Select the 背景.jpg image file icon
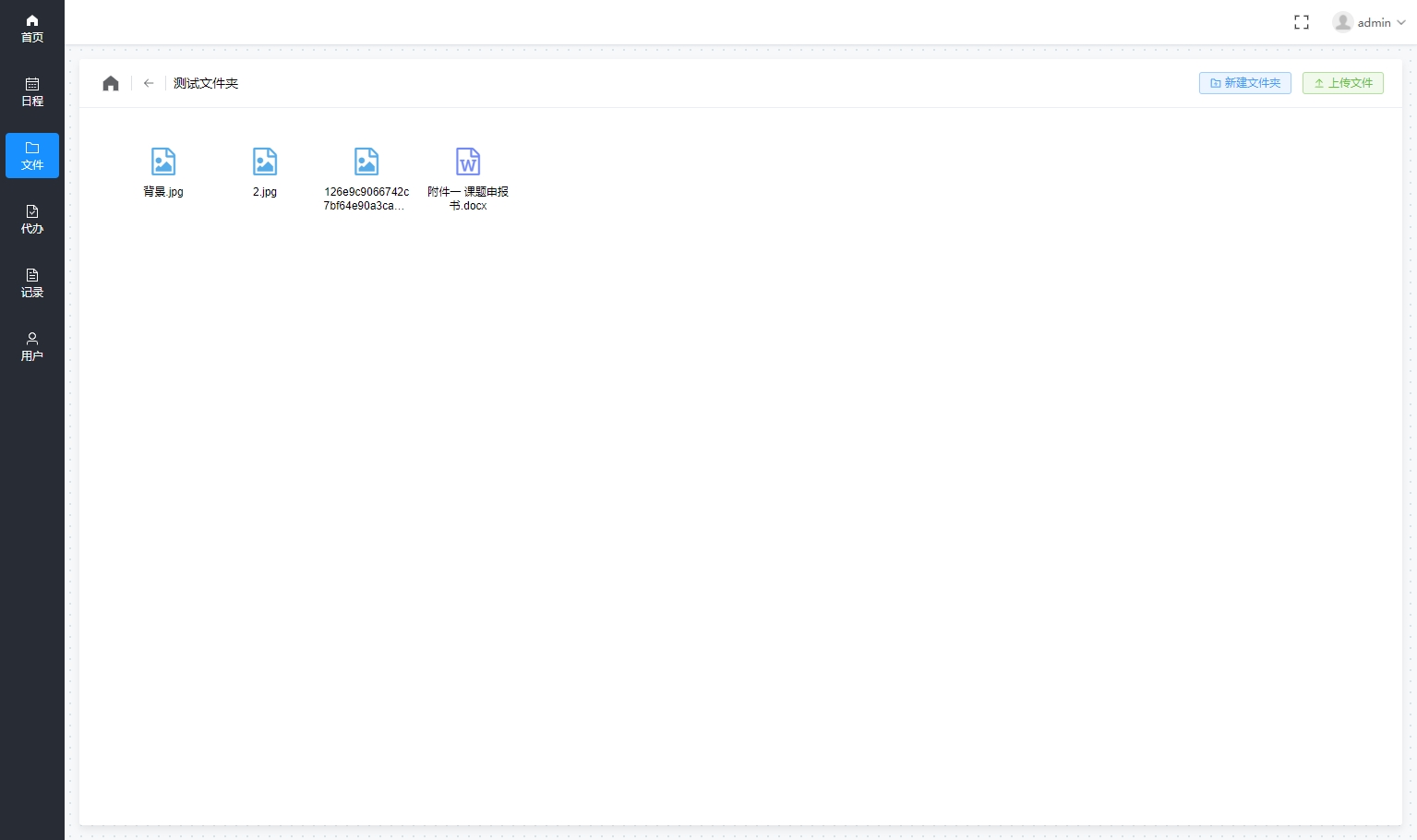 [163, 162]
